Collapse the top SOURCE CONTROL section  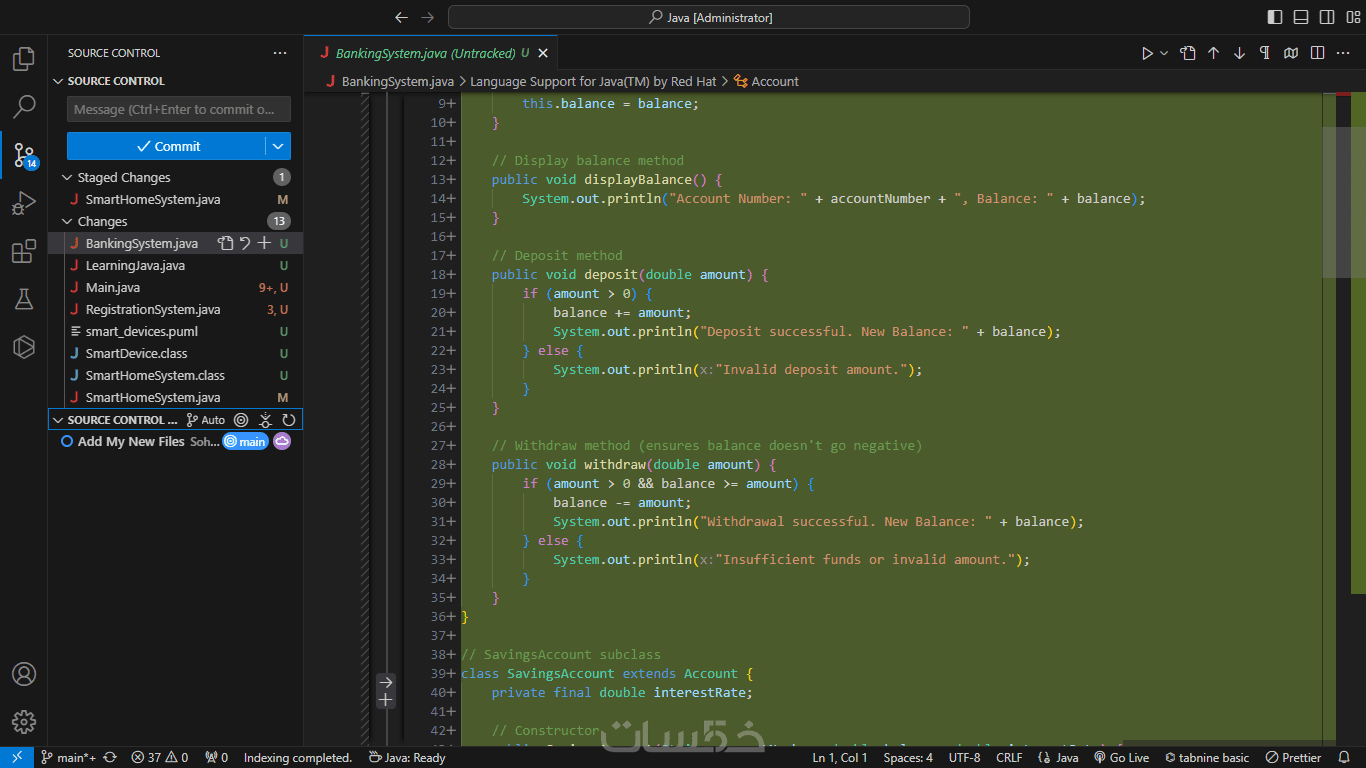58,81
